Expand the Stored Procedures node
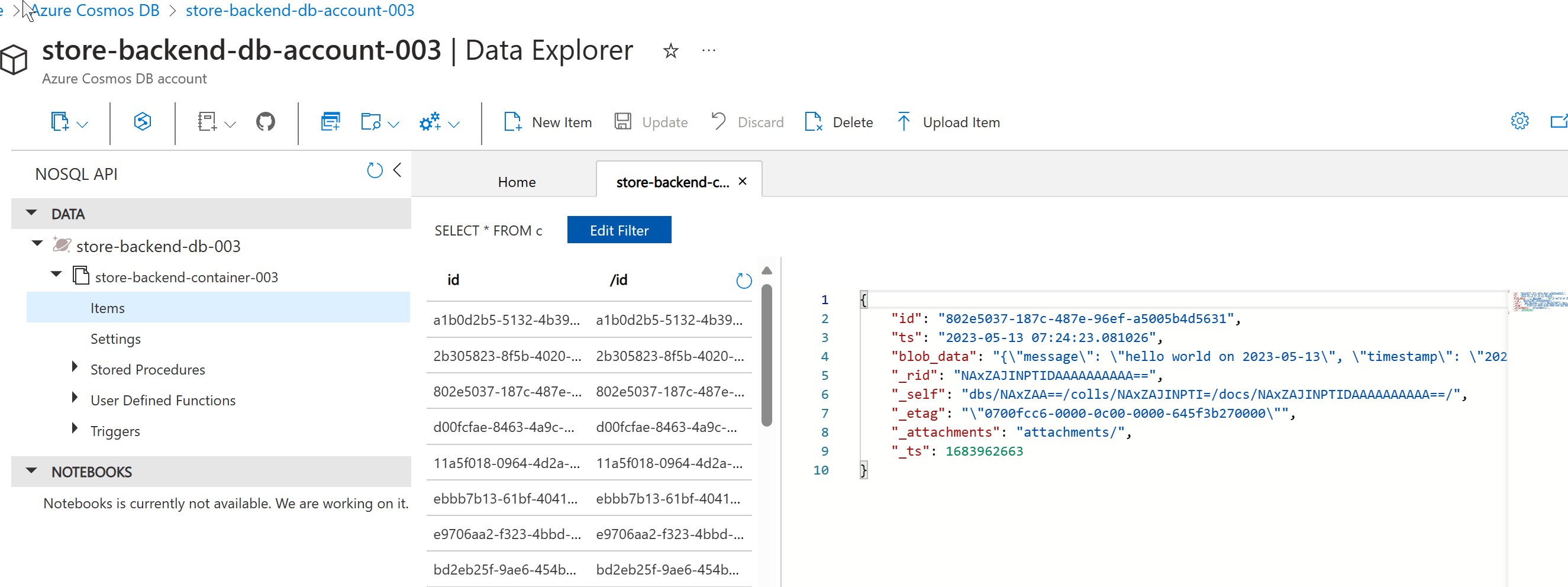Screen dimensions: 1568x587 [x=75, y=366]
